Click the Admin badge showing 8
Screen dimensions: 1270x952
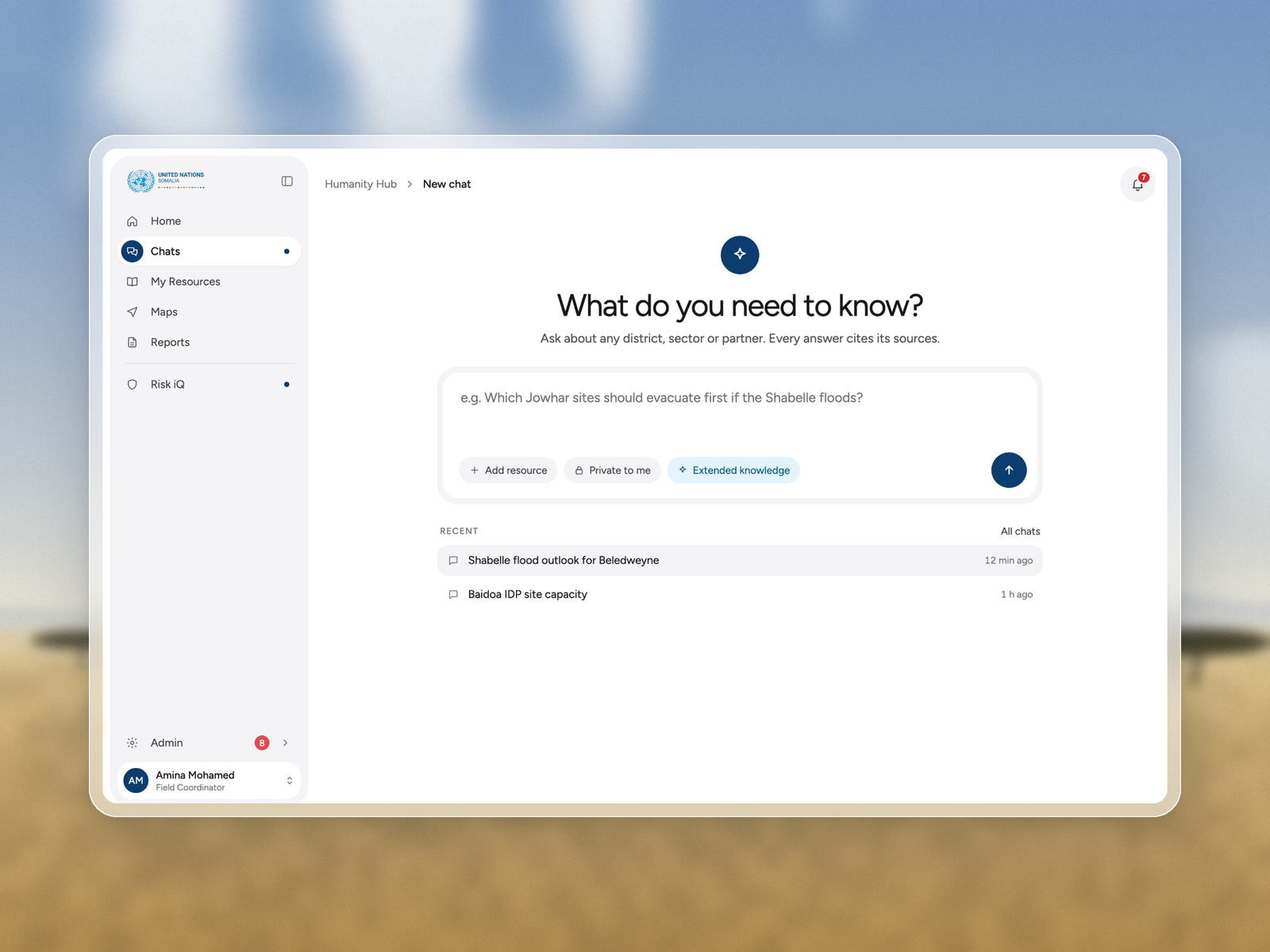click(262, 743)
